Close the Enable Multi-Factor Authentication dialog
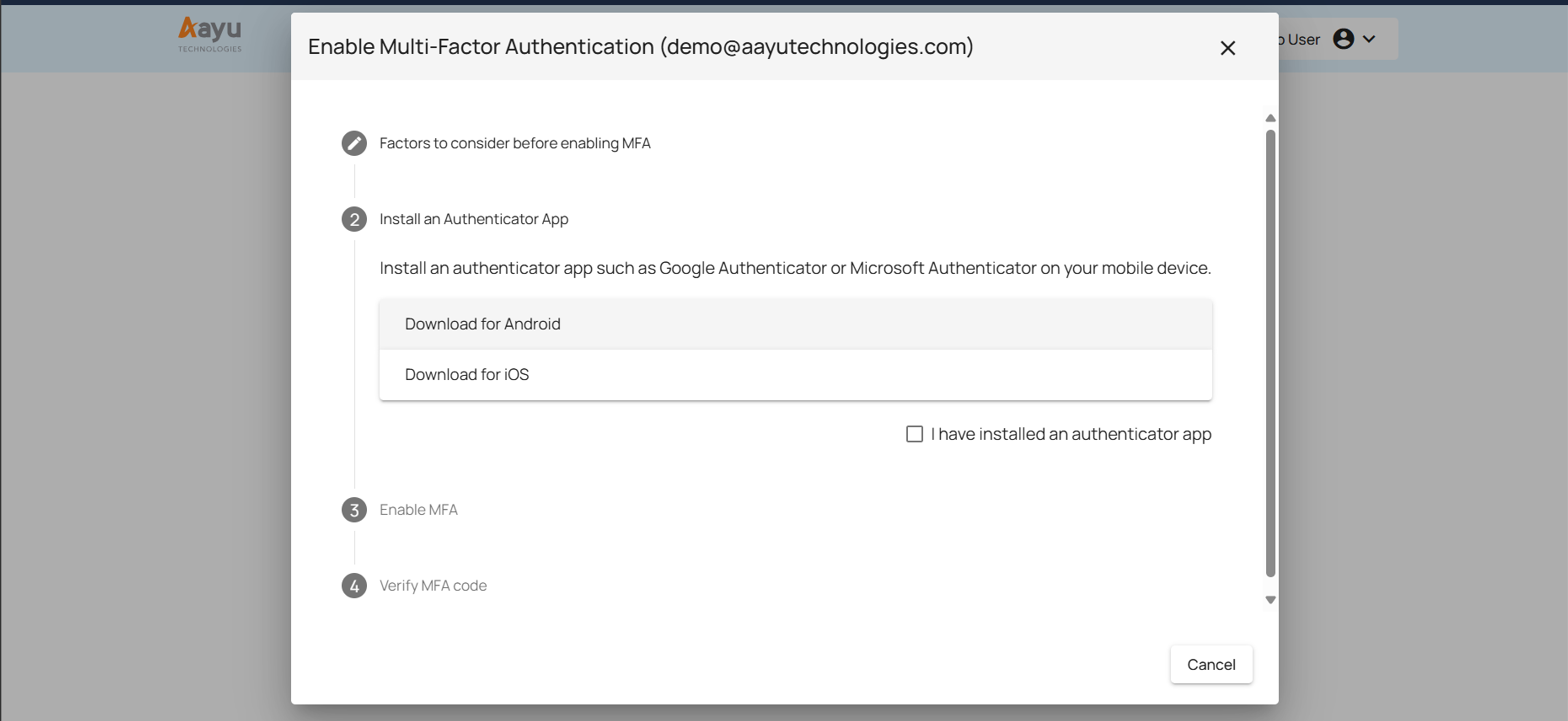 tap(1228, 48)
